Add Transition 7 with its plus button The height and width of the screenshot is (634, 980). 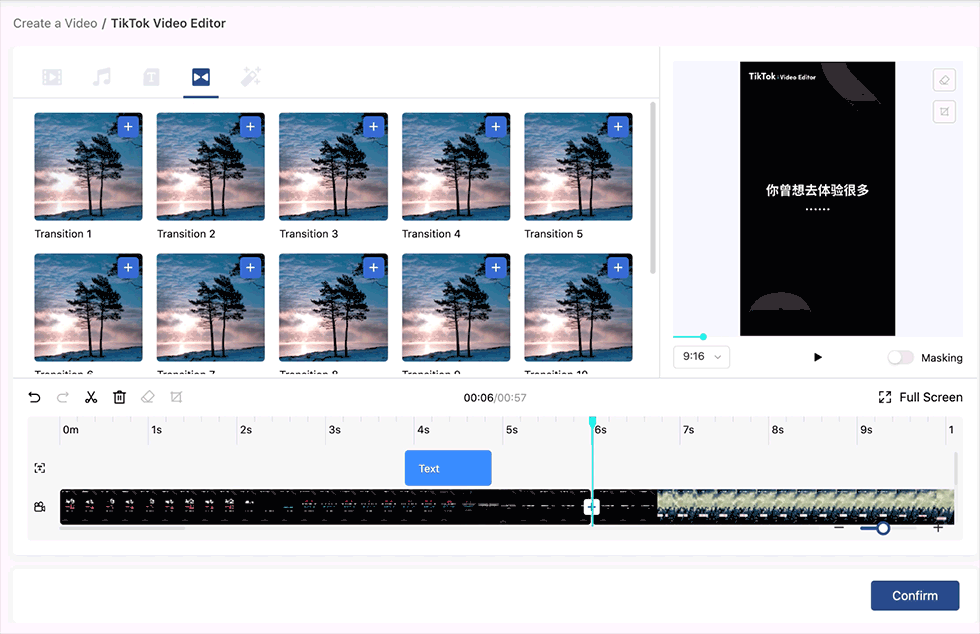pyautogui.click(x=250, y=267)
